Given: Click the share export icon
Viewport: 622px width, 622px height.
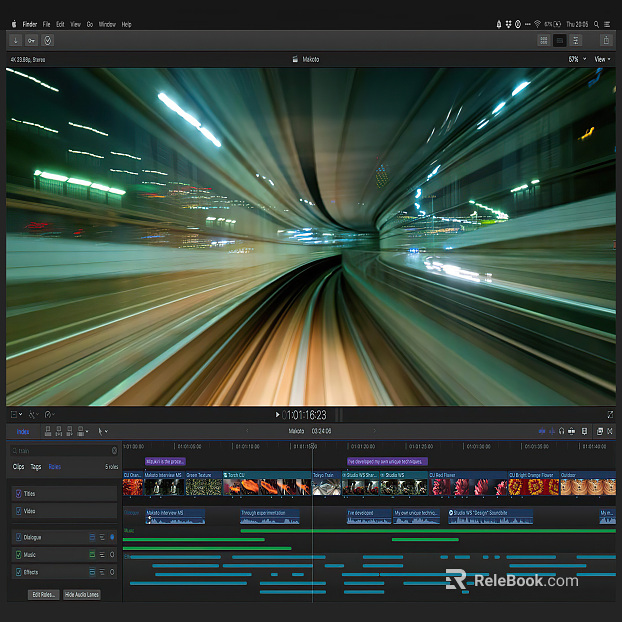Looking at the screenshot, I should [x=606, y=40].
